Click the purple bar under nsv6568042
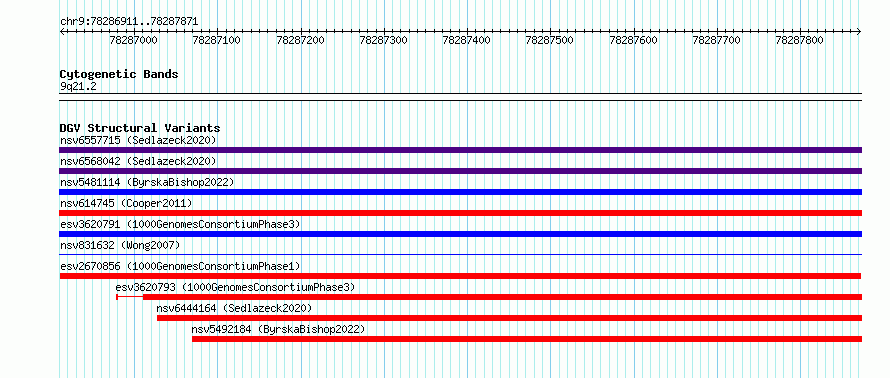This screenshot has width=890, height=378. pyautogui.click(x=460, y=171)
